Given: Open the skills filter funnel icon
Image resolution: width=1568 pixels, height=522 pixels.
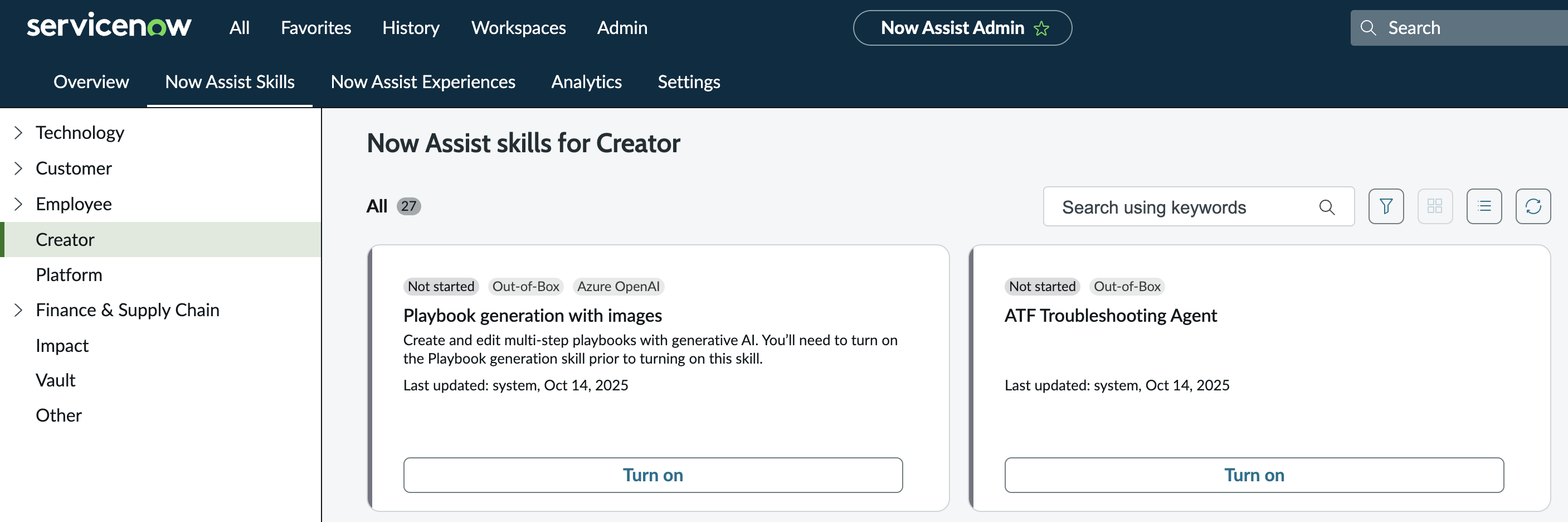Looking at the screenshot, I should [1386, 206].
